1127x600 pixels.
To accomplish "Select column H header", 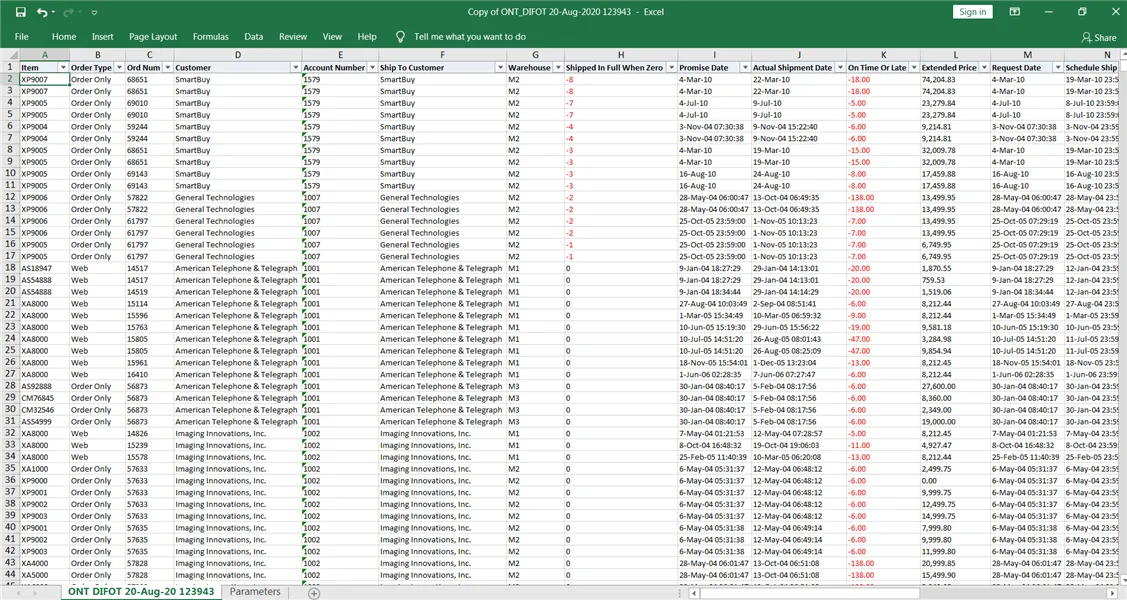I will [620, 55].
